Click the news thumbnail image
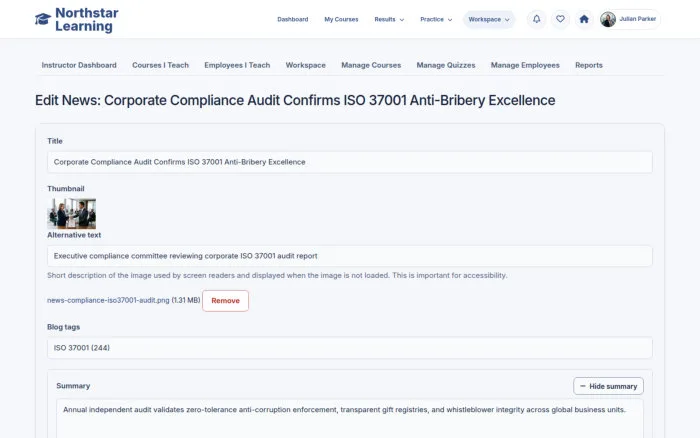 (71, 214)
